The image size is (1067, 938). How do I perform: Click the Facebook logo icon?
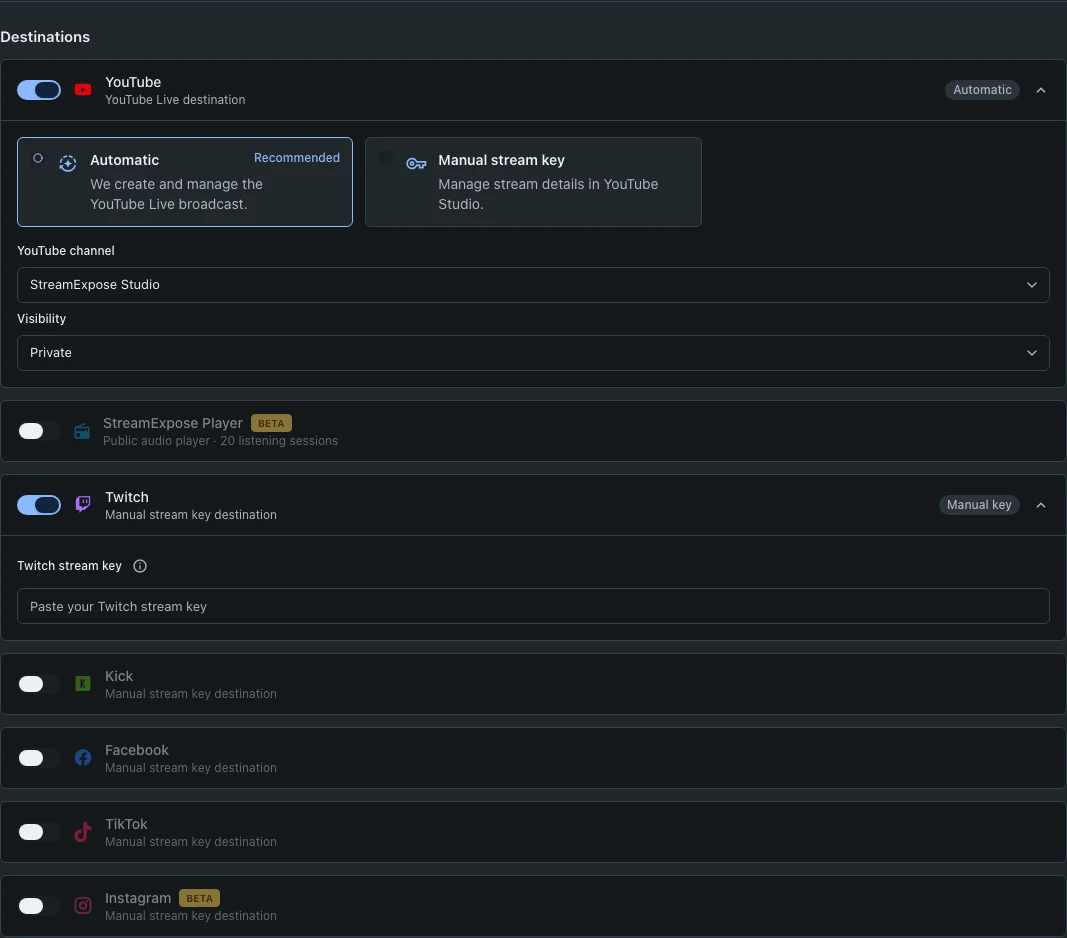pyautogui.click(x=83, y=758)
